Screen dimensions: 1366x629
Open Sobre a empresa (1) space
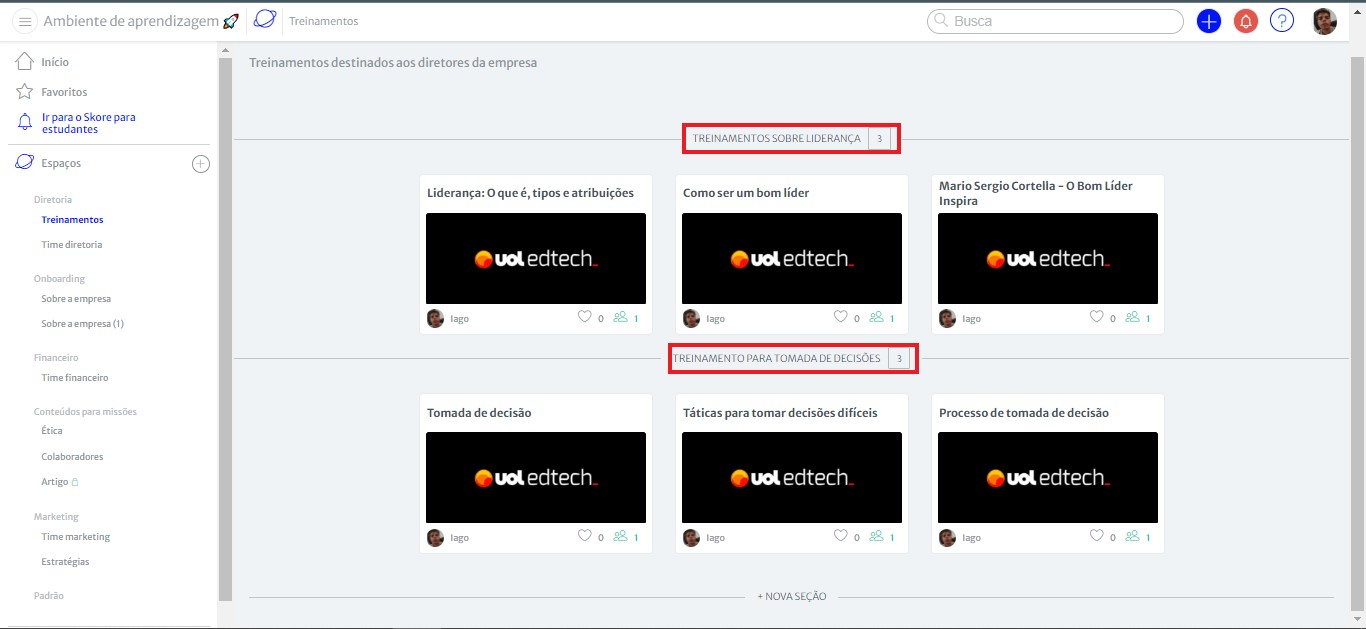pos(82,324)
